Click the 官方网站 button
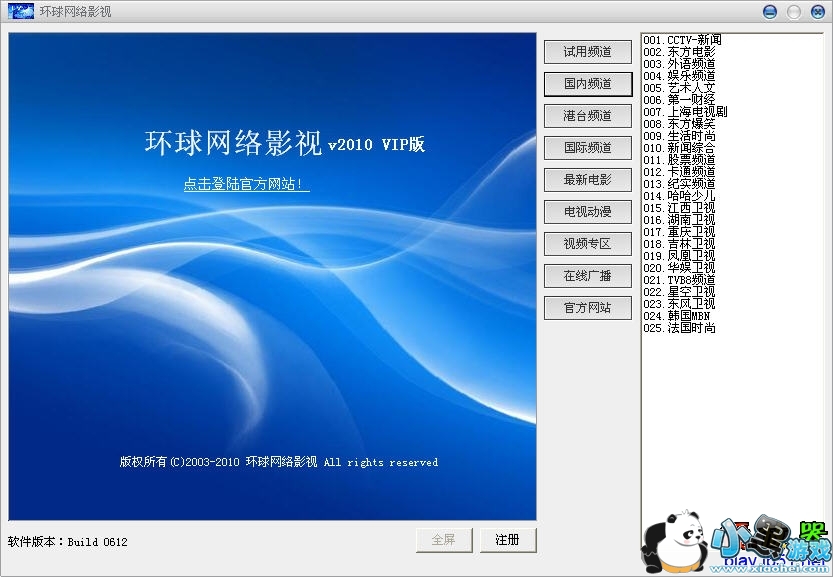This screenshot has width=833, height=577. point(588,307)
